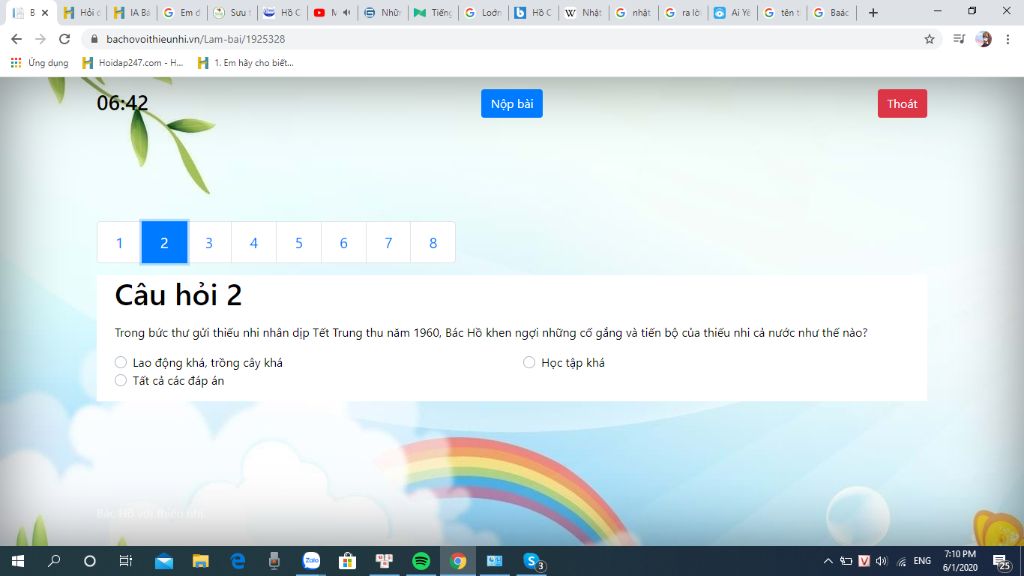This screenshot has height=576, width=1024.
Task: Close the active first tab
Action: [45, 12]
